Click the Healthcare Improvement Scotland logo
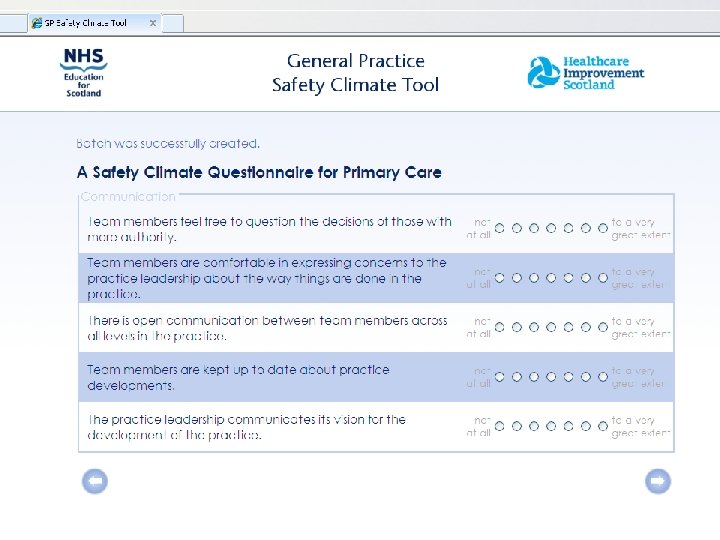Viewport: 720px width, 540px height. pos(586,73)
